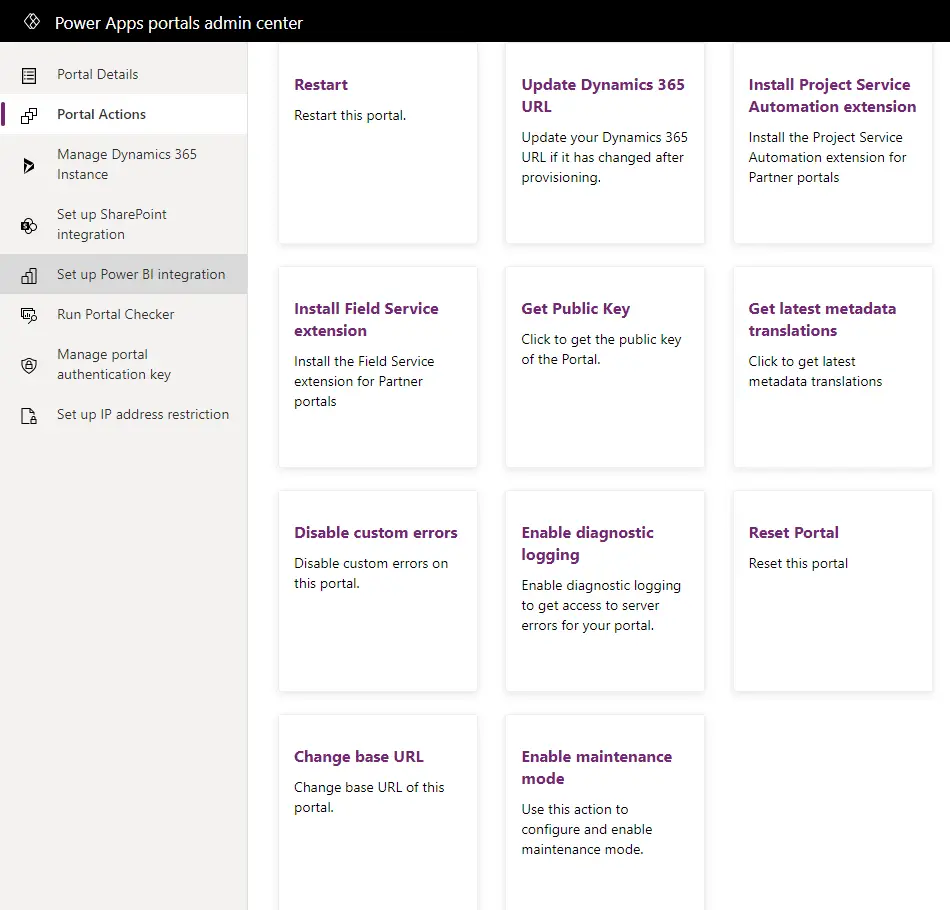Click 'Change base URL of this portal.' text

pos(369,797)
